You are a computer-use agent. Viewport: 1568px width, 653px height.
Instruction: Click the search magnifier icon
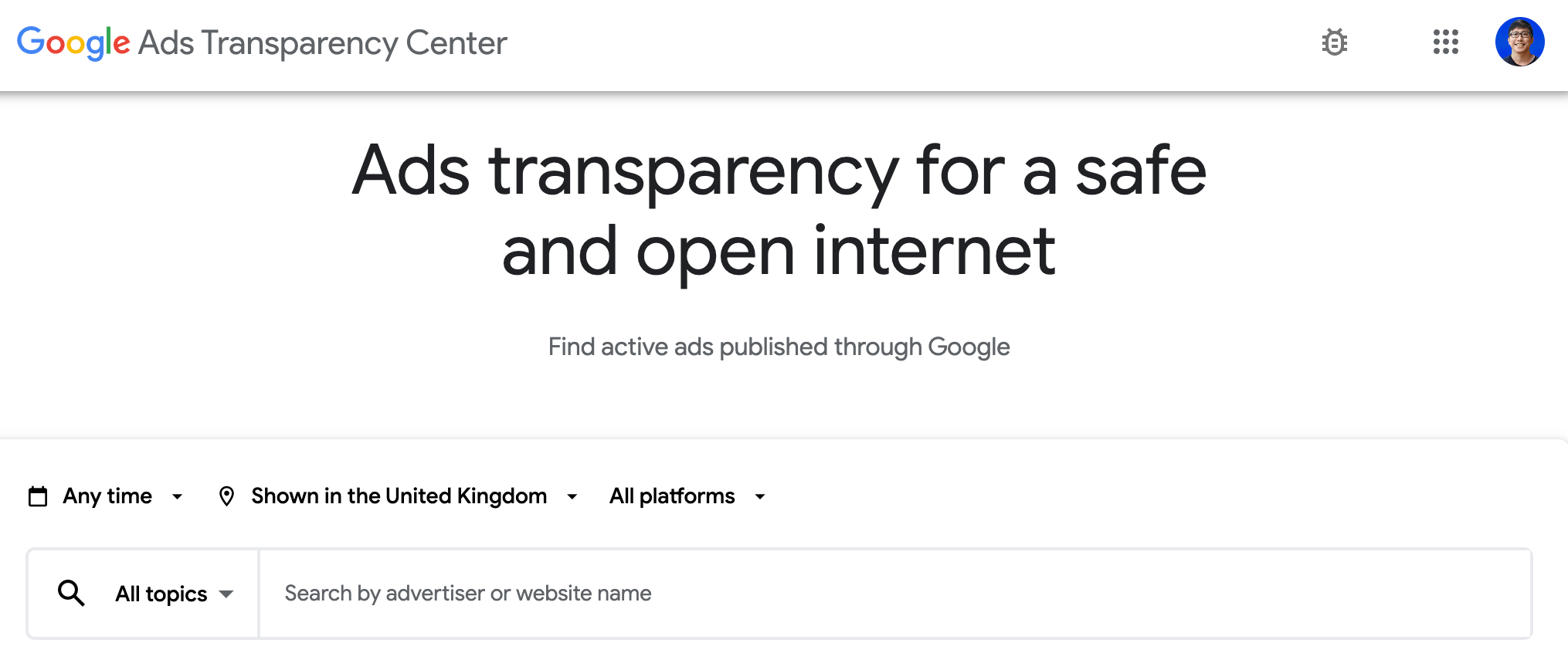point(71,593)
